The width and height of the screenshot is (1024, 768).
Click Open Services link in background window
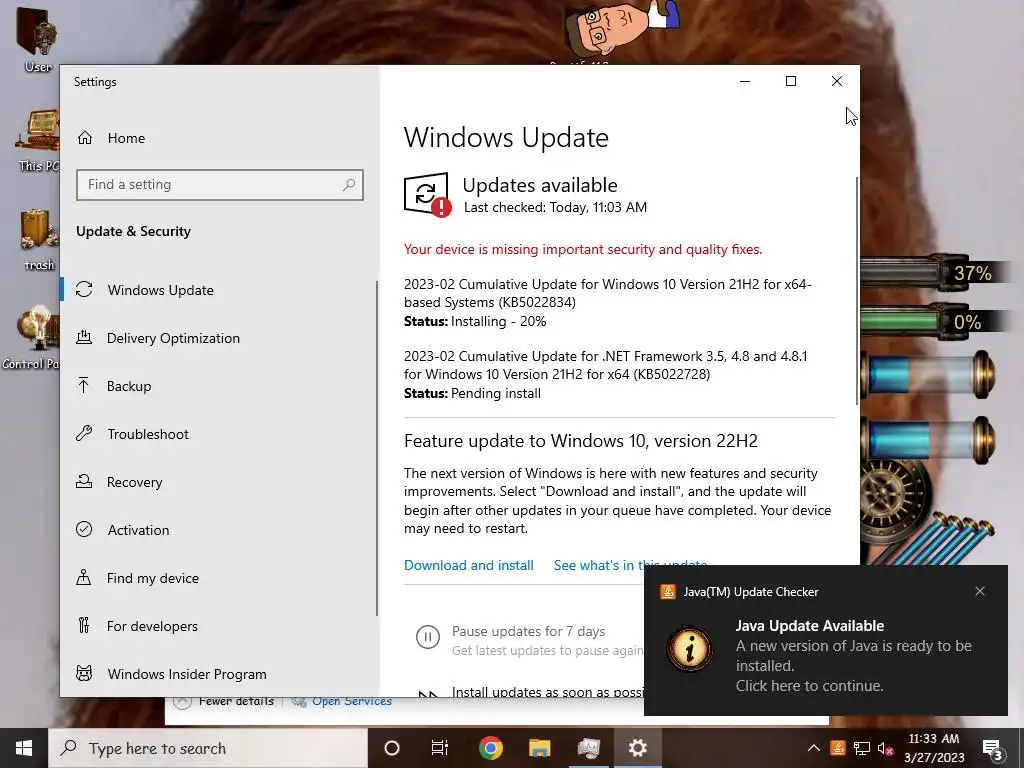[x=351, y=701]
